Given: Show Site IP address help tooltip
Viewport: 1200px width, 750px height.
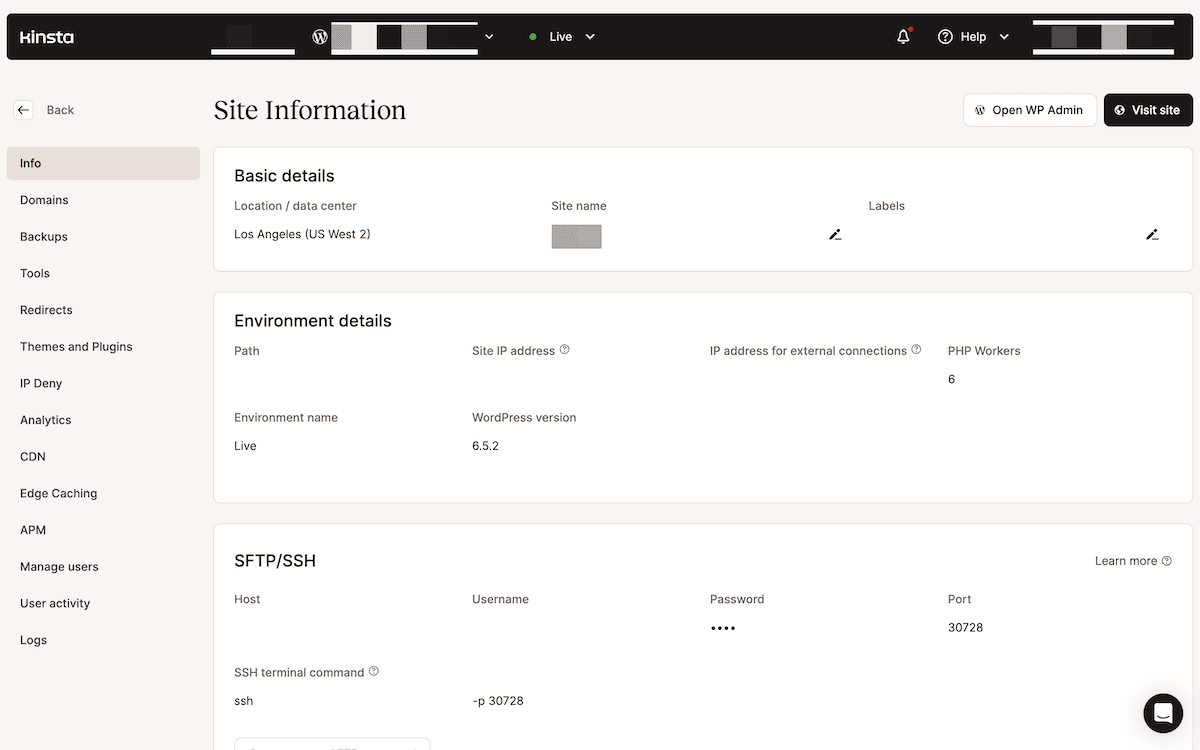Looking at the screenshot, I should [565, 350].
